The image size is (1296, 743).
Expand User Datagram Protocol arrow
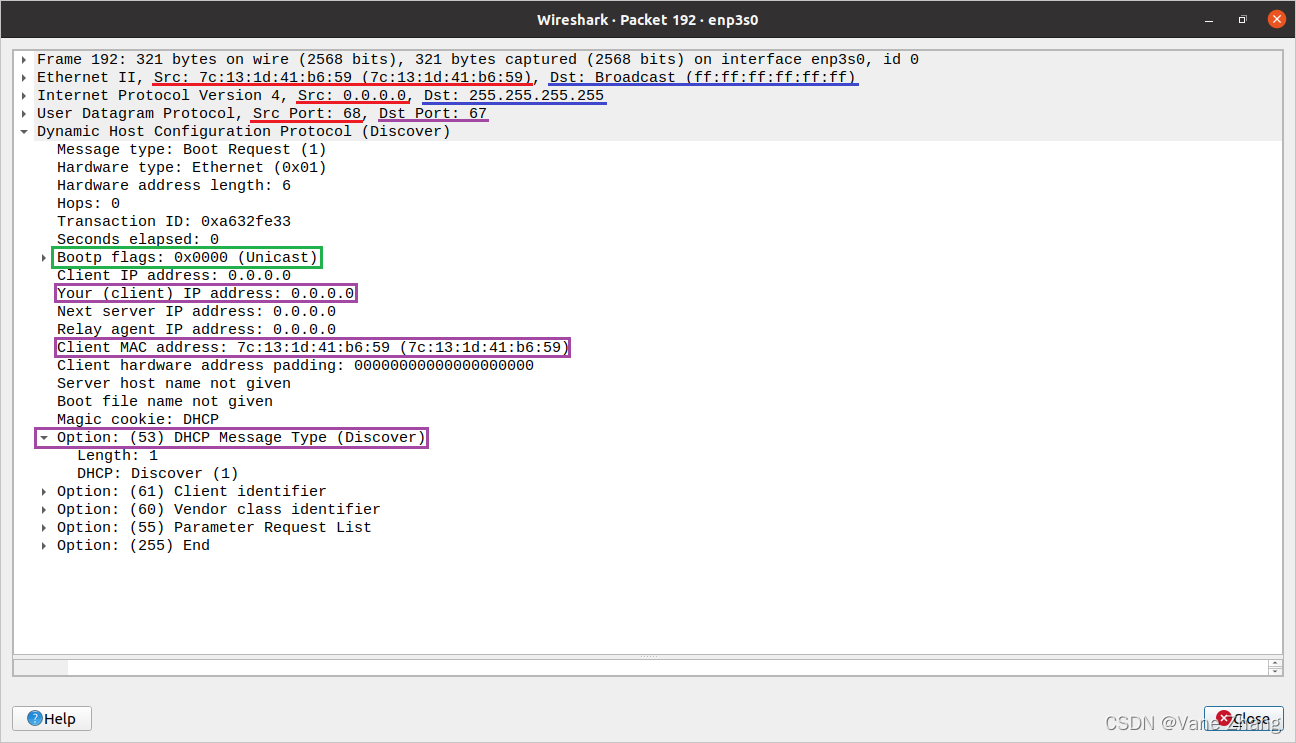point(24,114)
